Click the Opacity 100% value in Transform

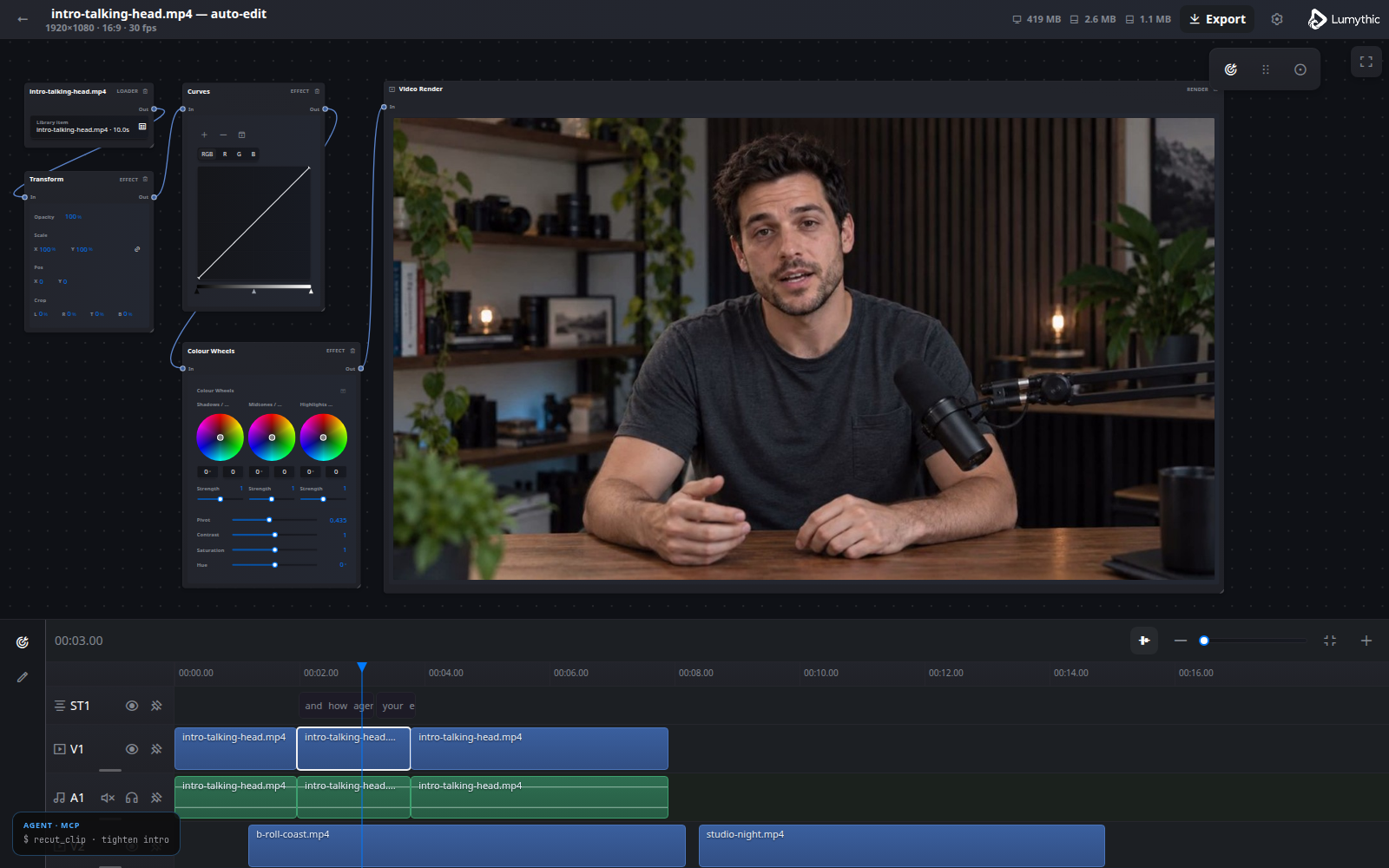pos(73,217)
